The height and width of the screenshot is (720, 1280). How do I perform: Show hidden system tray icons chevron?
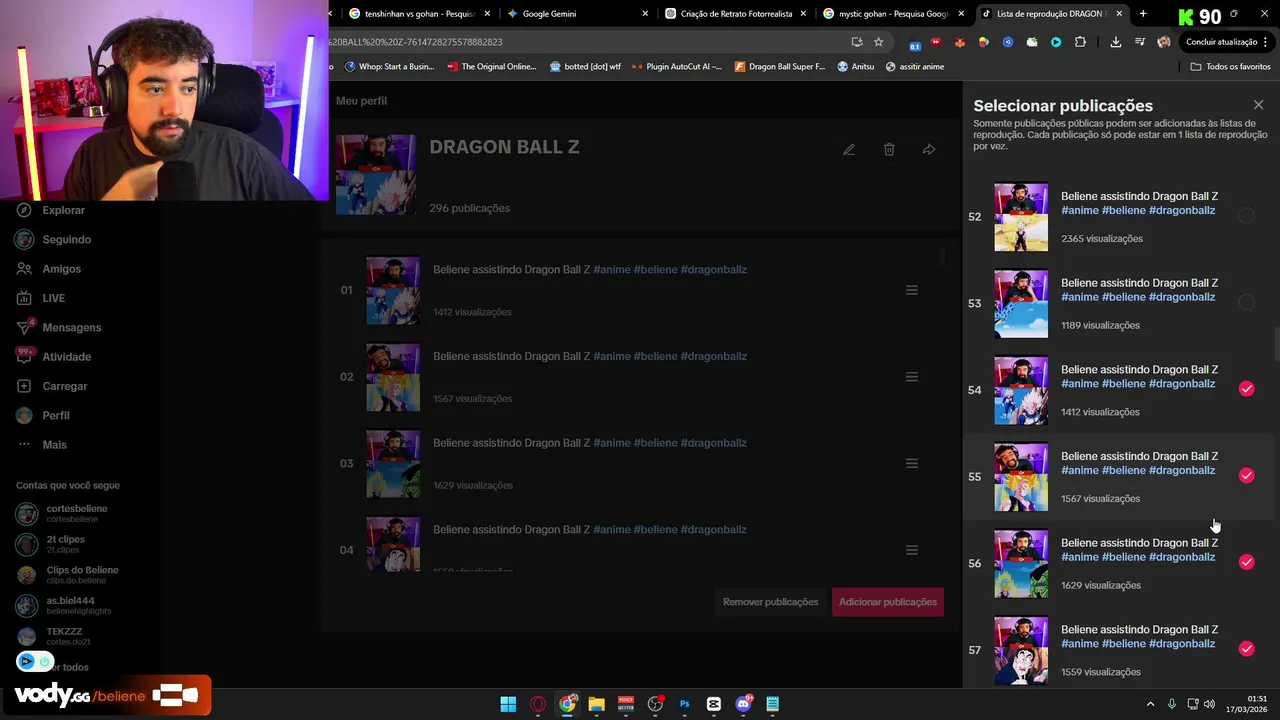[1150, 704]
